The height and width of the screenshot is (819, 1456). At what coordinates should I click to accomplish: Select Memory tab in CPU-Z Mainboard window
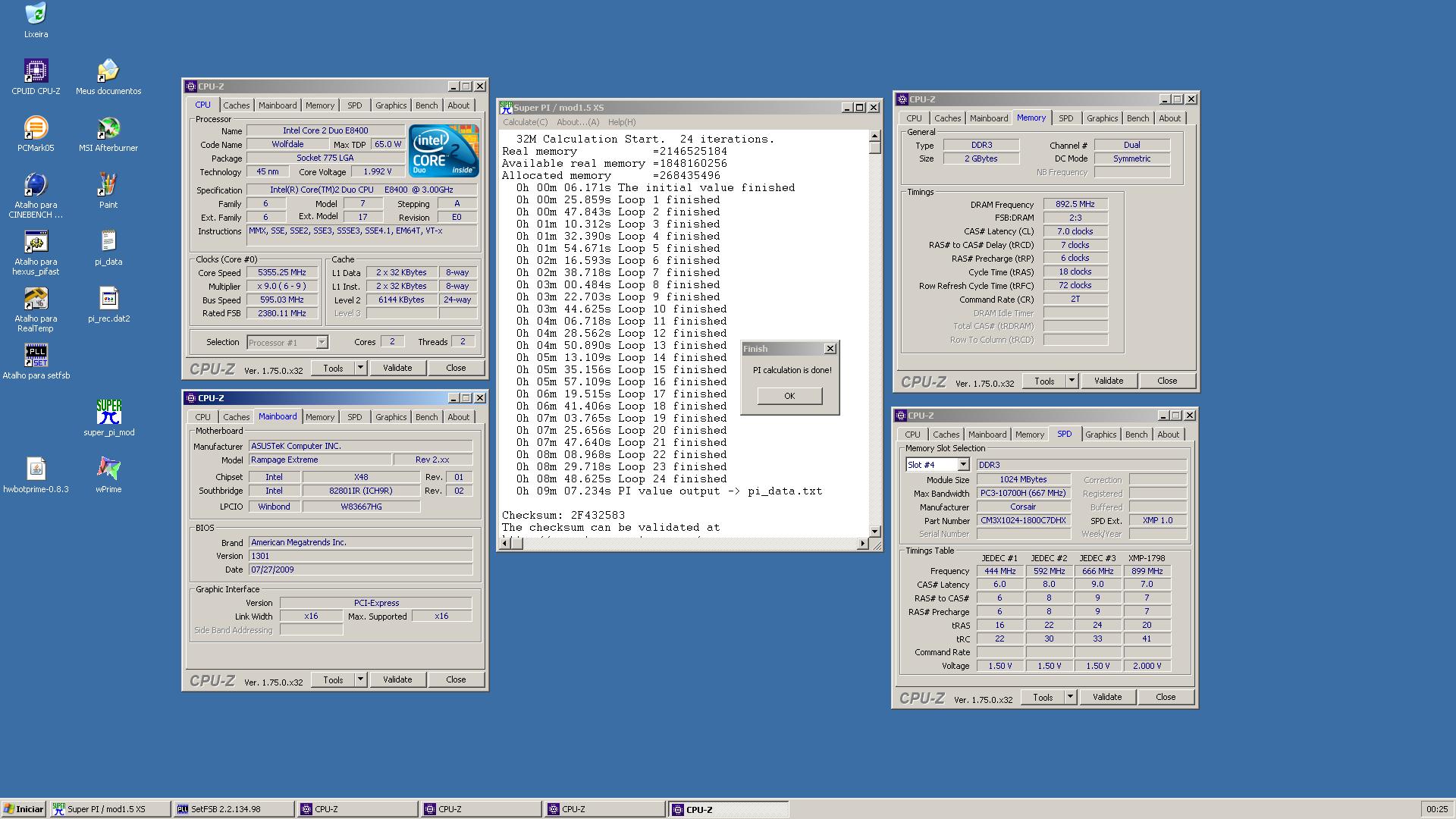319,417
